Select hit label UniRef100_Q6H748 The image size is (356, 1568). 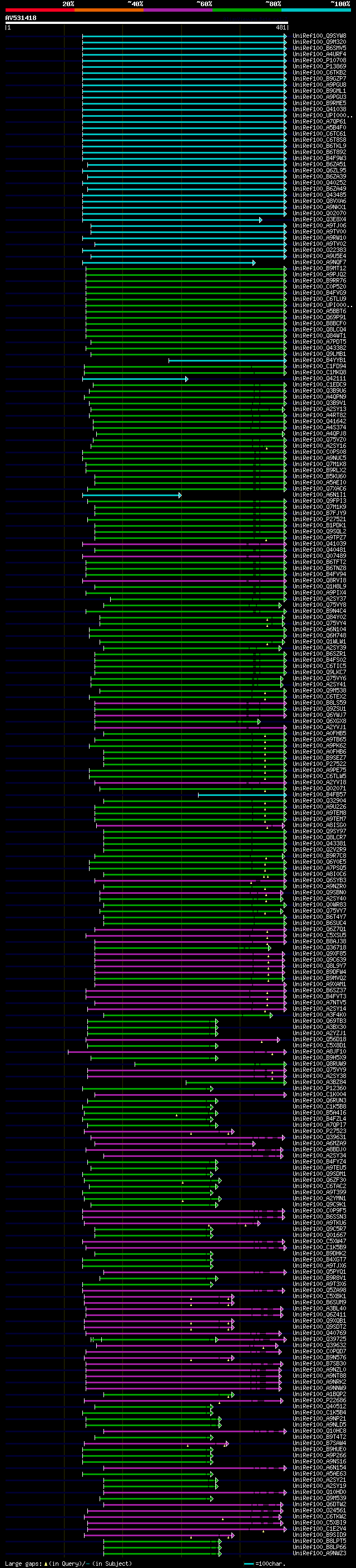319,636
